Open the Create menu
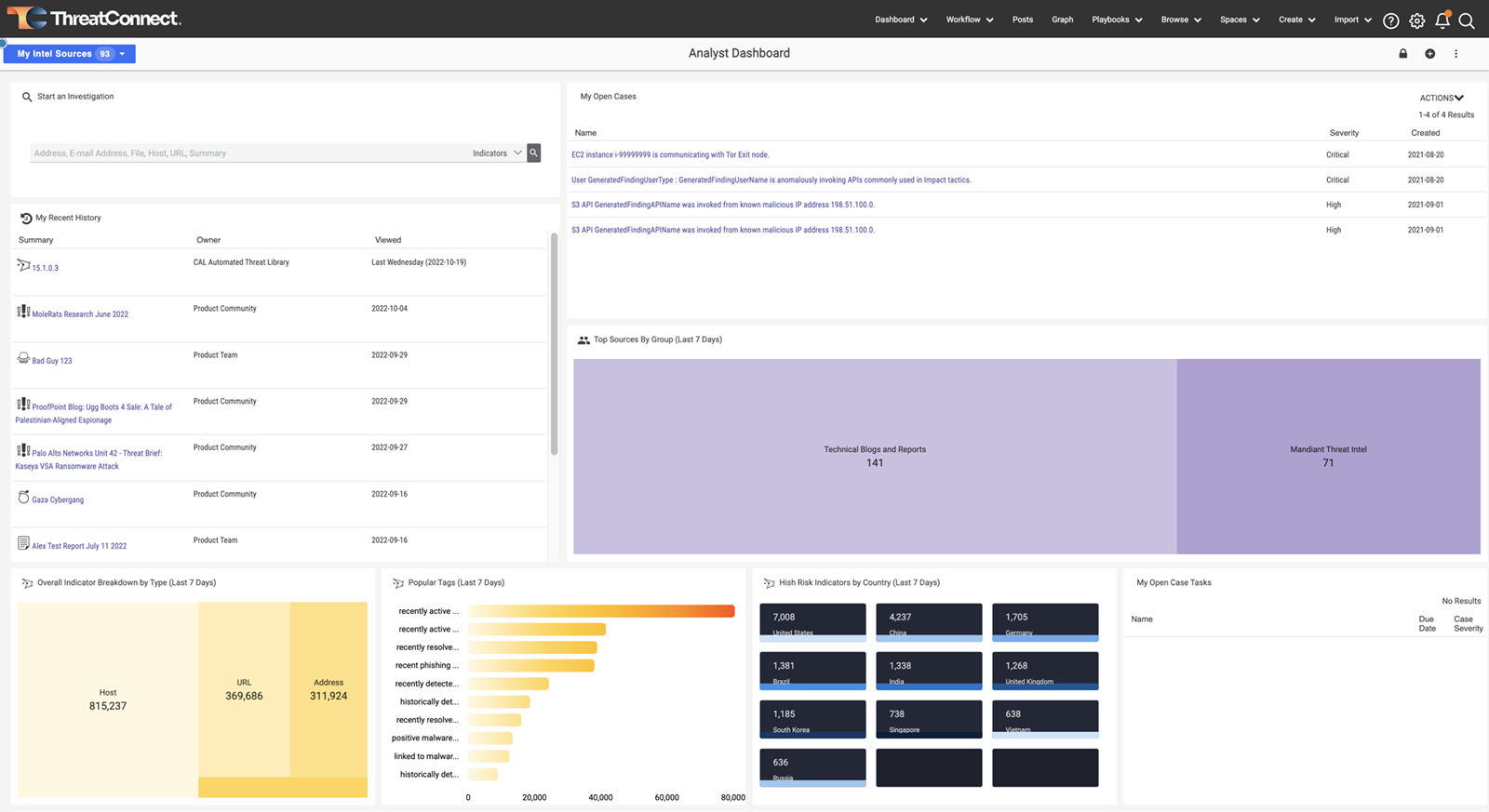1489x812 pixels. point(1296,20)
